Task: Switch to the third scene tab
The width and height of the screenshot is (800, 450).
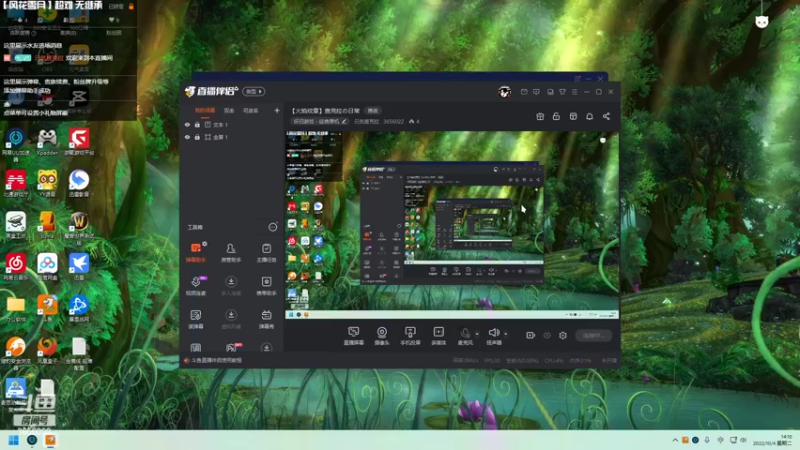Action: click(251, 111)
